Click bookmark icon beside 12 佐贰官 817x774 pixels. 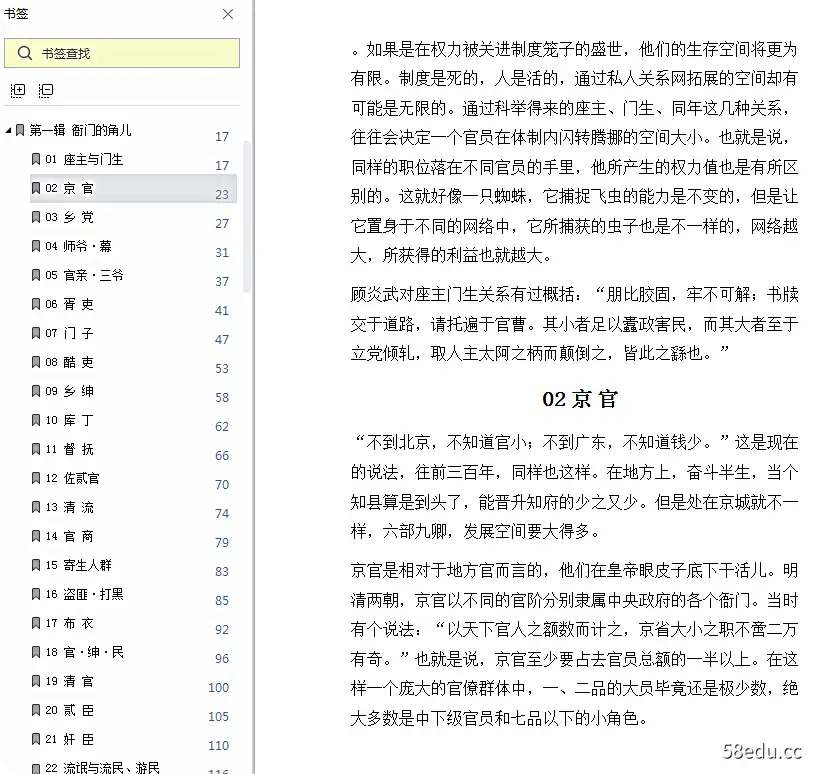tap(36, 478)
